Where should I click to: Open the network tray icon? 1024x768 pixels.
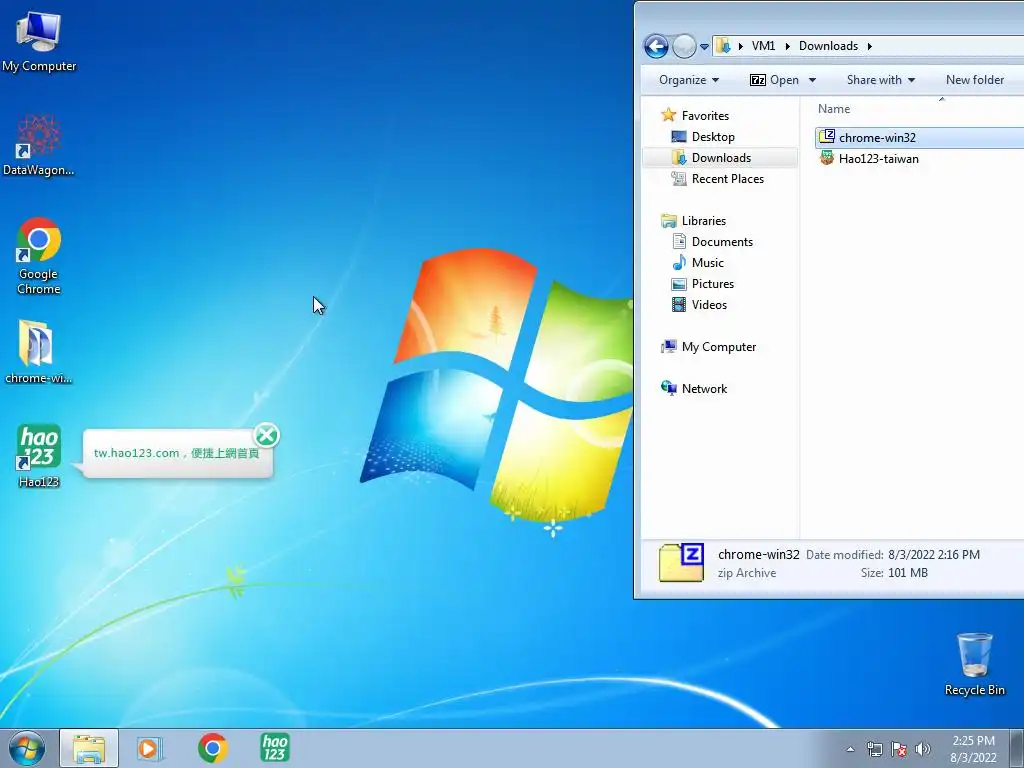point(874,749)
